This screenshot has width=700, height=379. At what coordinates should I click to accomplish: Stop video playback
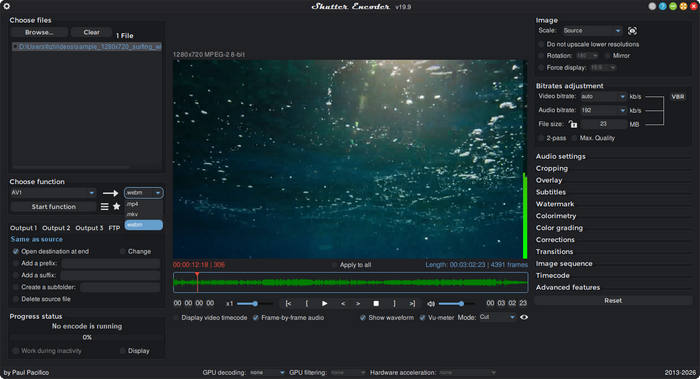[x=376, y=304]
